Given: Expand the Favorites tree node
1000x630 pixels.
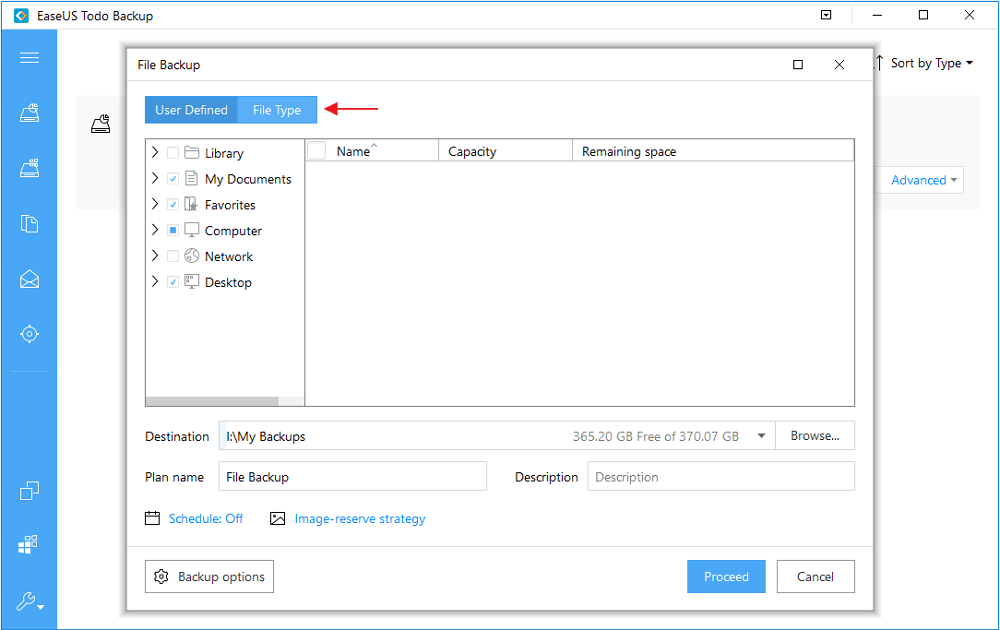Looking at the screenshot, I should (155, 204).
